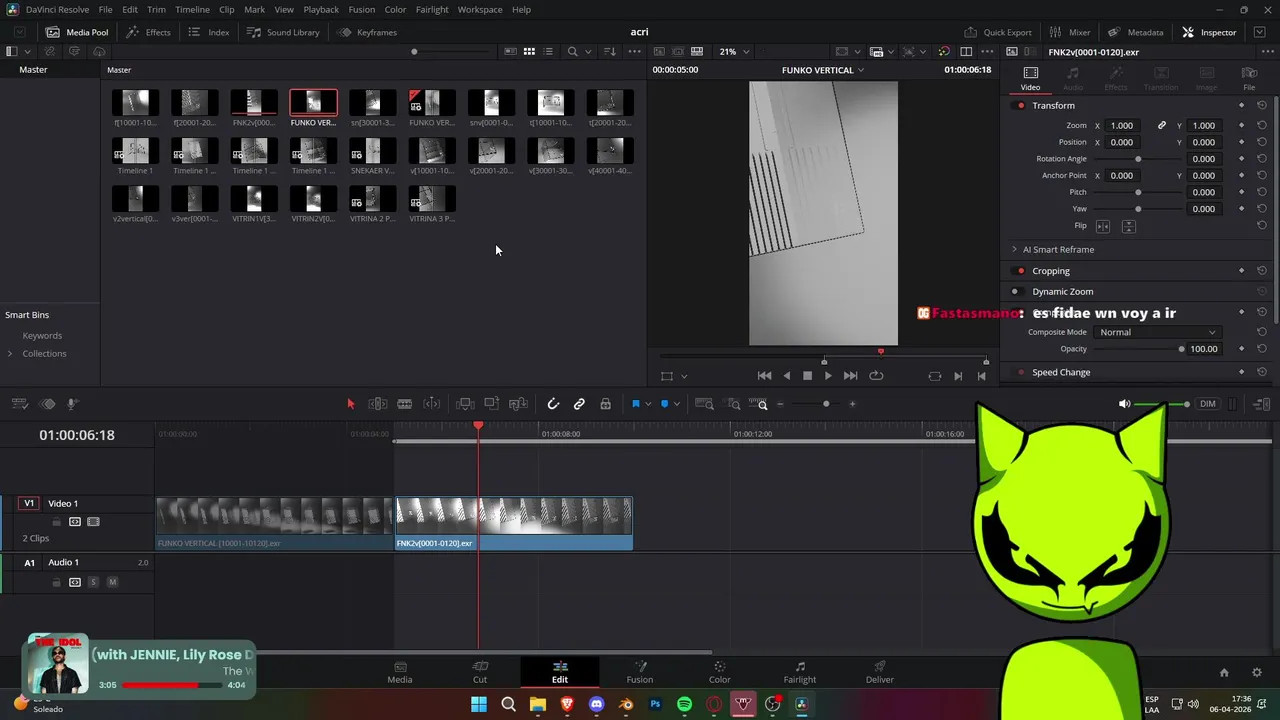
Task: Open the Keyframes panel
Action: coord(367,32)
